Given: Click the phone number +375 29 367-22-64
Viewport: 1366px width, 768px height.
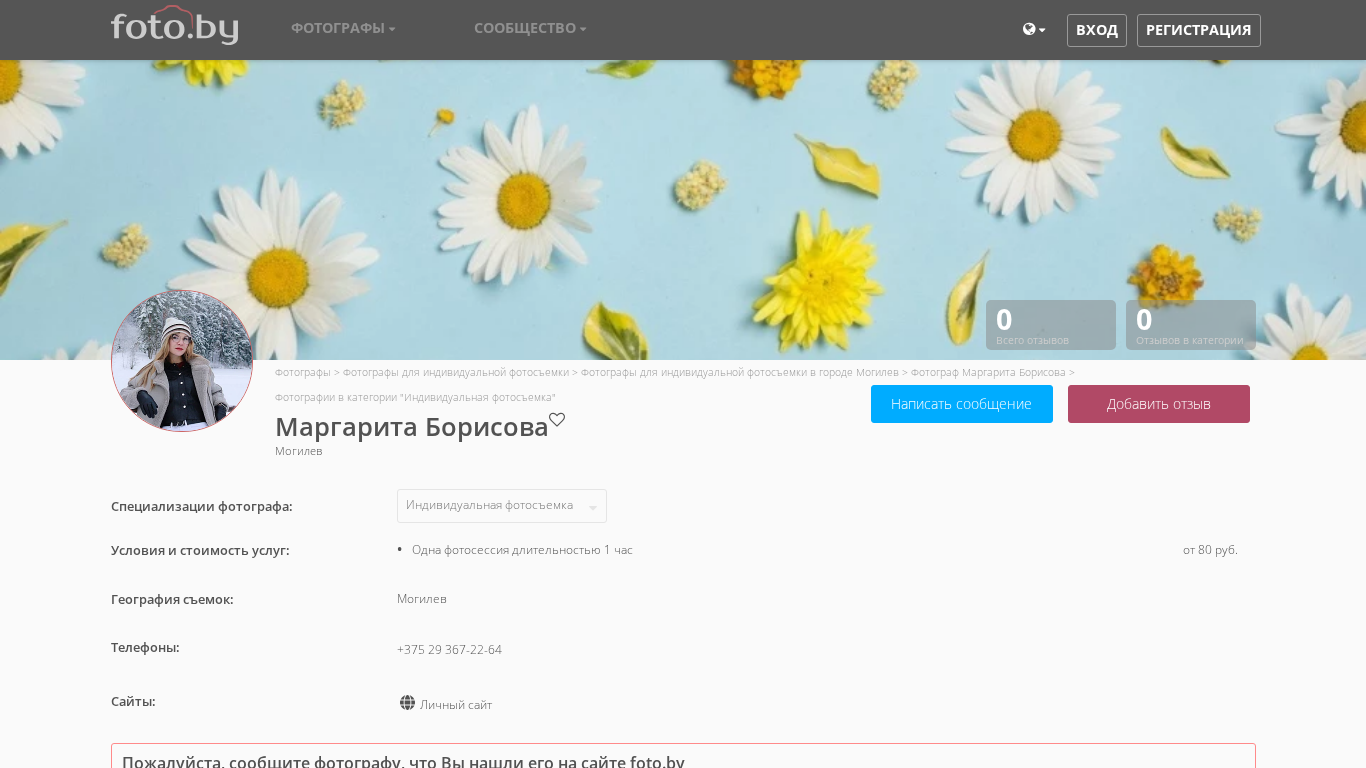Looking at the screenshot, I should pos(449,650).
